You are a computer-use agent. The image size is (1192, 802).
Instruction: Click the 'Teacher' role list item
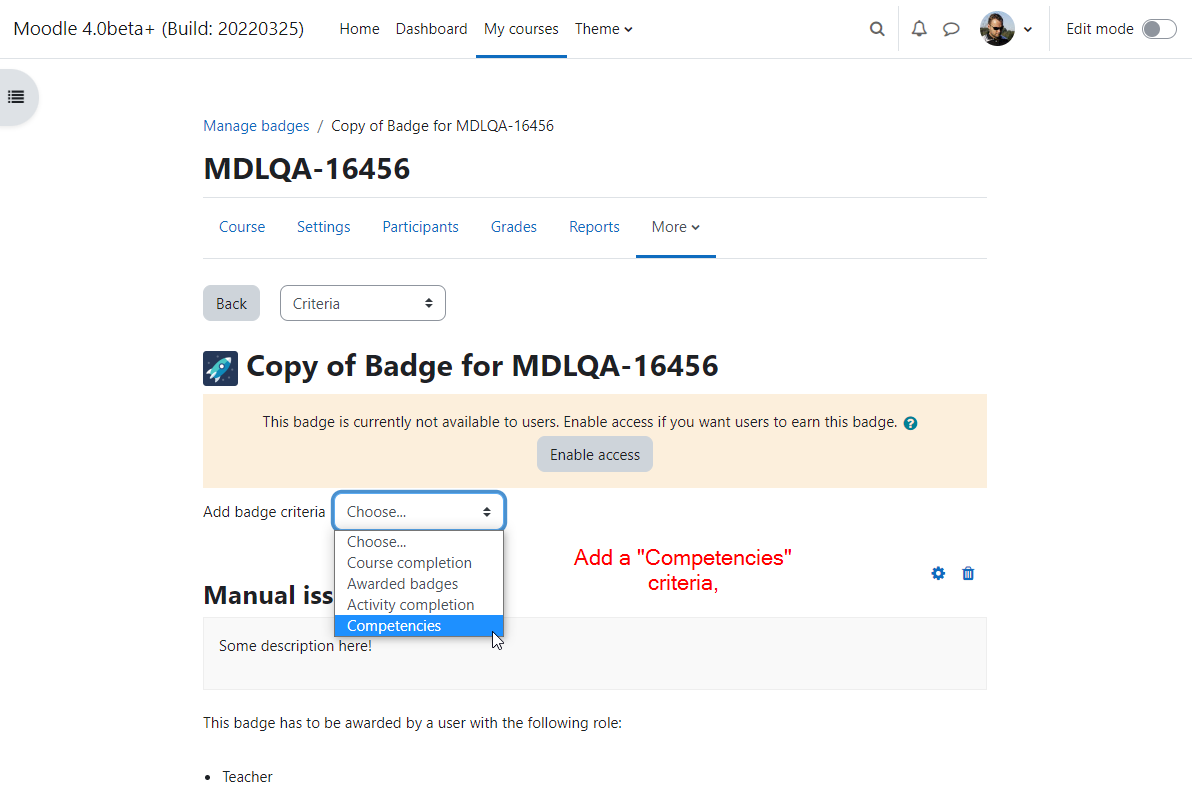247,777
